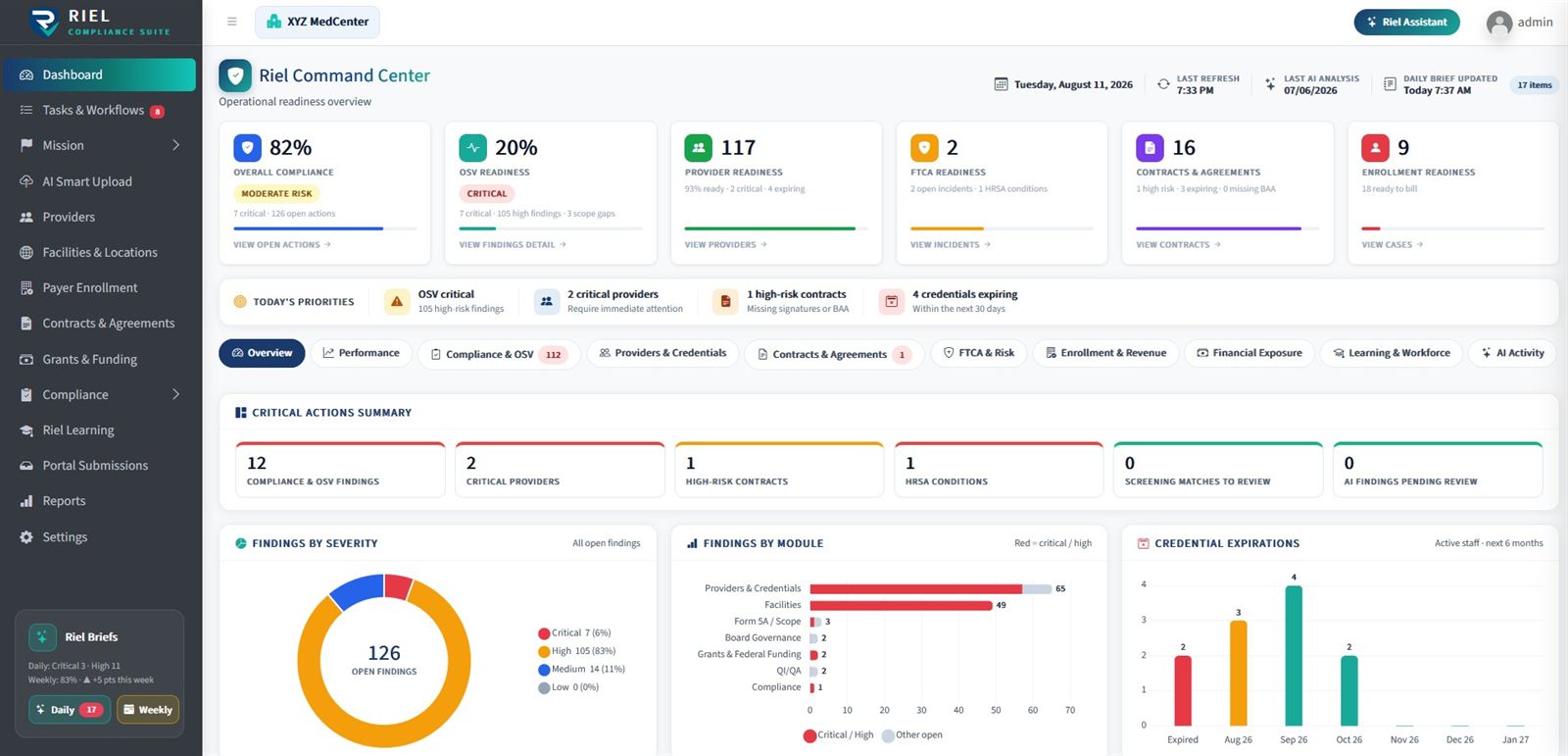Click Riel Learning graduation cap icon
The width and height of the screenshot is (1568, 756).
(26, 429)
